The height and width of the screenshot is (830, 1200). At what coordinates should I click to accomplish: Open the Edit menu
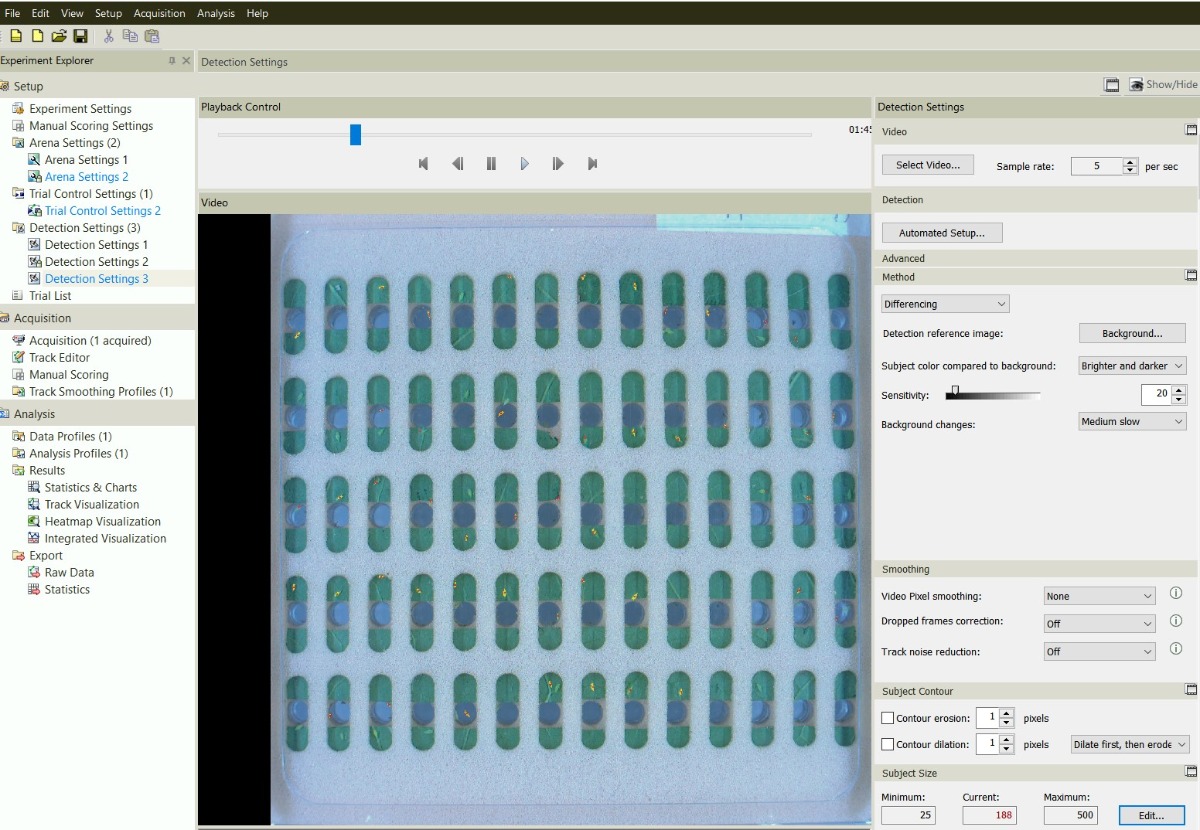click(40, 13)
